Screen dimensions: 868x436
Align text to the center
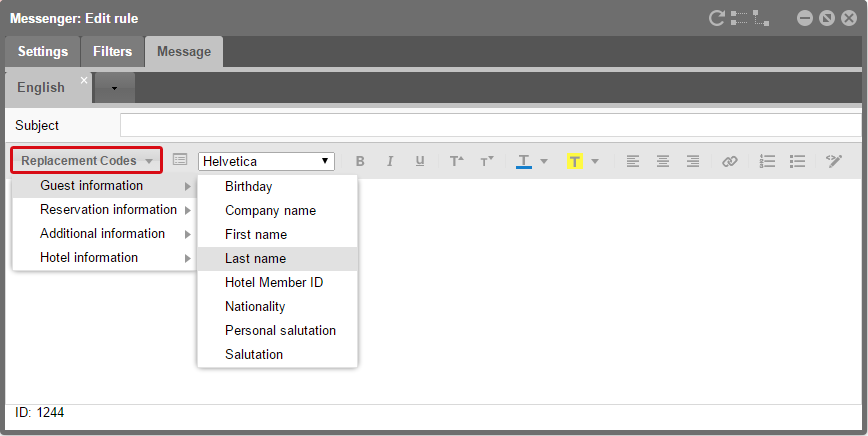tap(662, 161)
